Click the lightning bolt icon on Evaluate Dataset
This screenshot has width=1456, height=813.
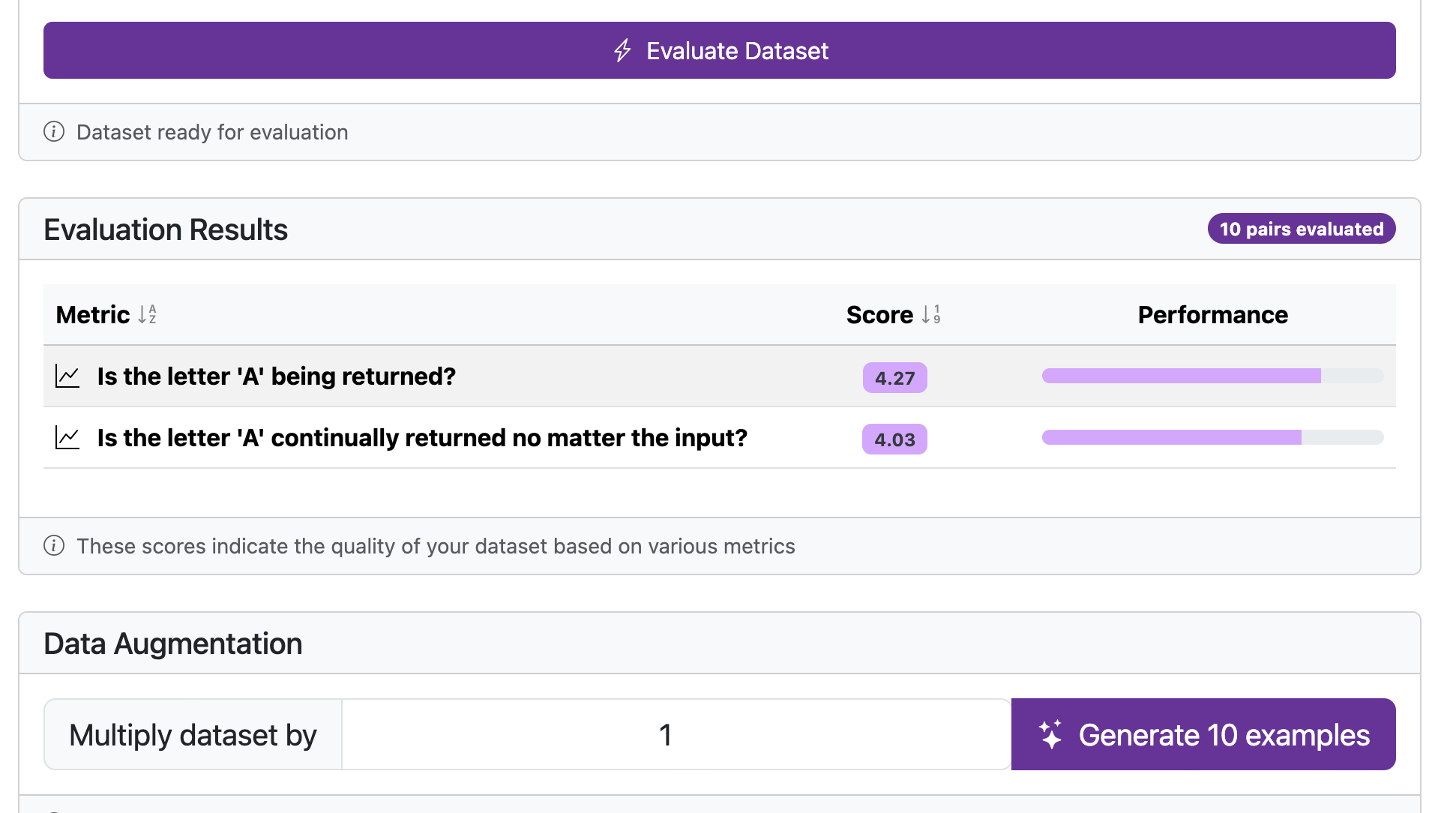coord(622,50)
